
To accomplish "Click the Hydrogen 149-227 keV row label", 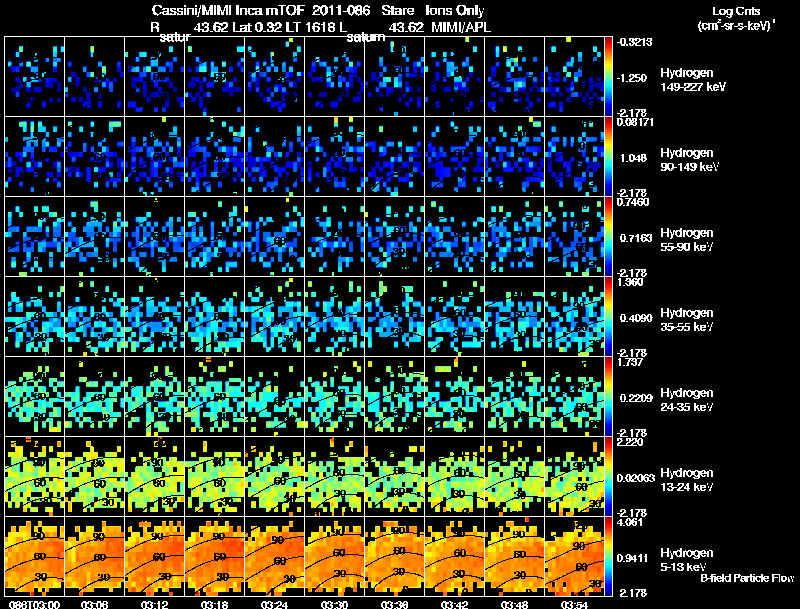I will (693, 80).
